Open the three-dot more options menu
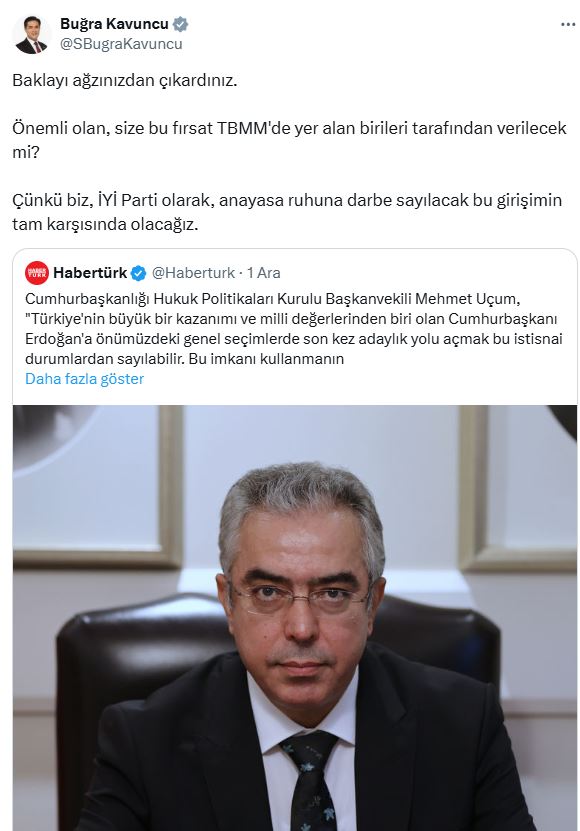The height and width of the screenshot is (831, 580). (x=568, y=24)
